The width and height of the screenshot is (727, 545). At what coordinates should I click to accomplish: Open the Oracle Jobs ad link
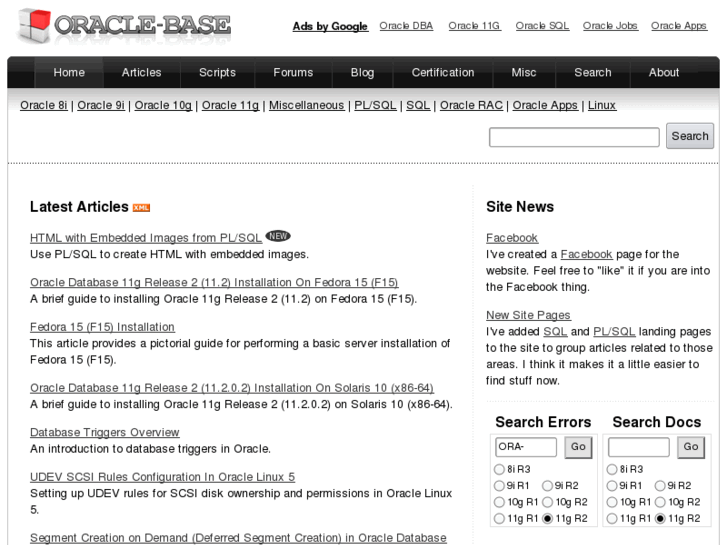(x=610, y=26)
